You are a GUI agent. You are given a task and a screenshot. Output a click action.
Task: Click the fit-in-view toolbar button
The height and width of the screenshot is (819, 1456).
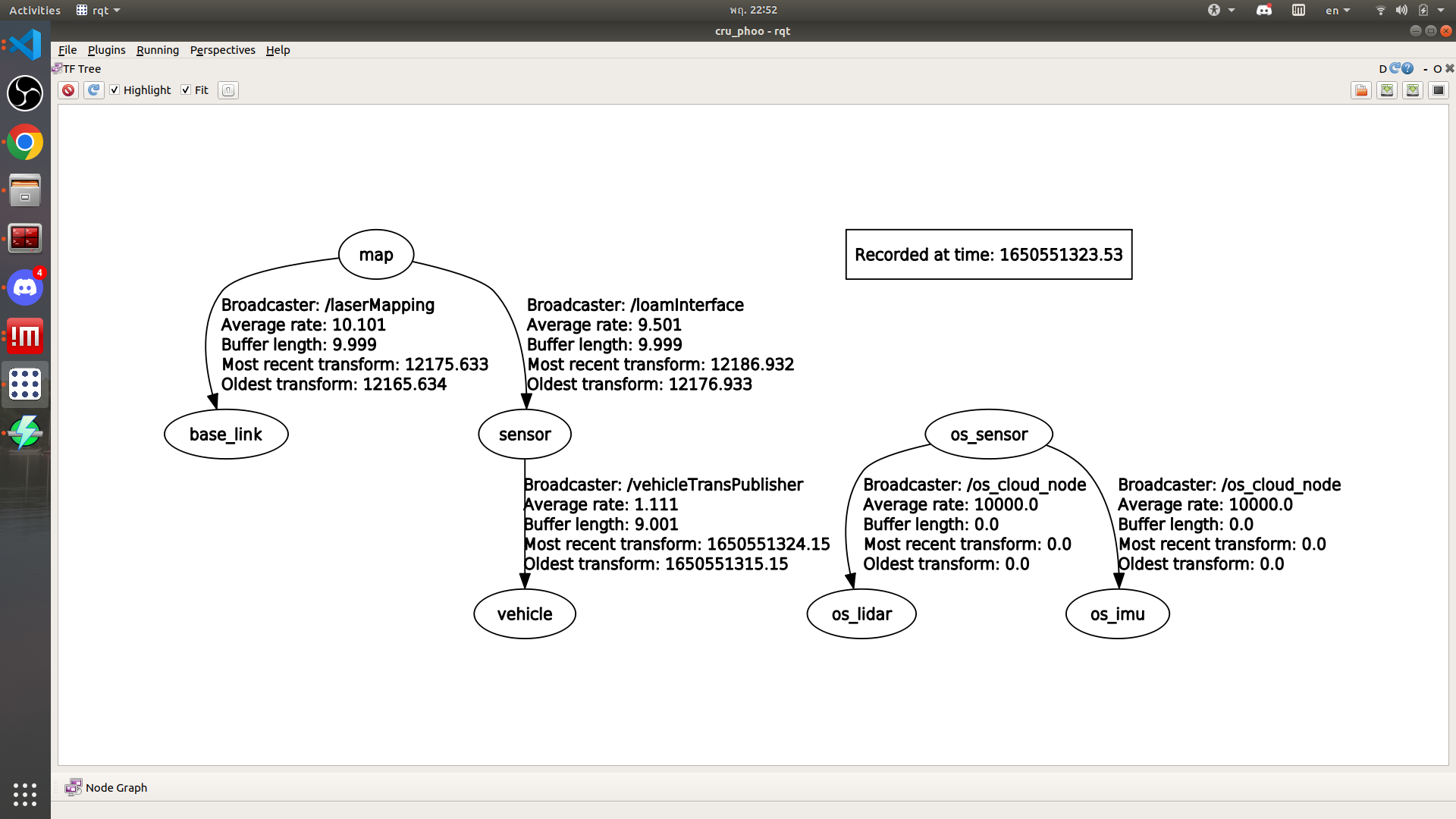pos(228,90)
